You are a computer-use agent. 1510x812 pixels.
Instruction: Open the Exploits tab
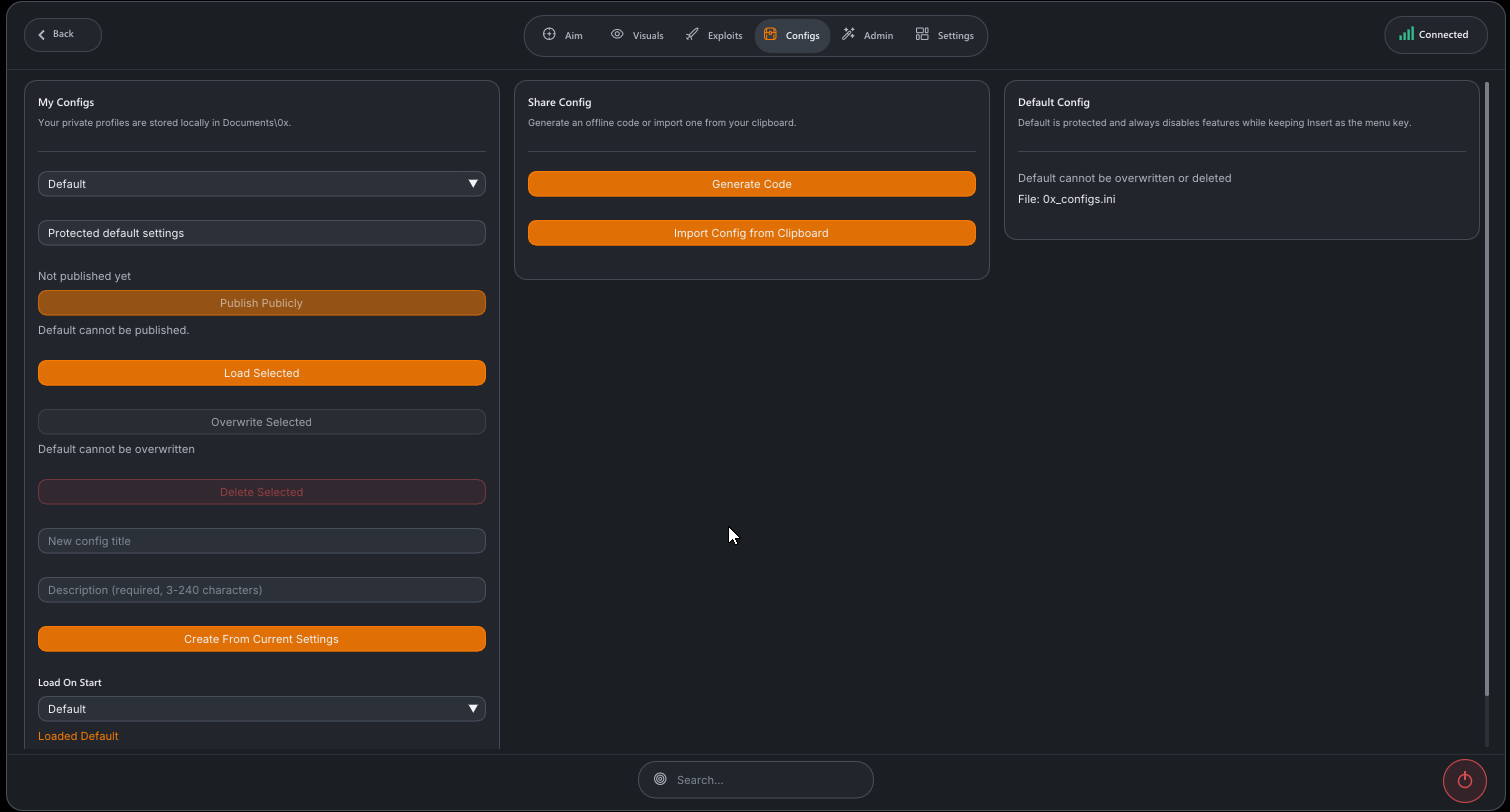(714, 35)
